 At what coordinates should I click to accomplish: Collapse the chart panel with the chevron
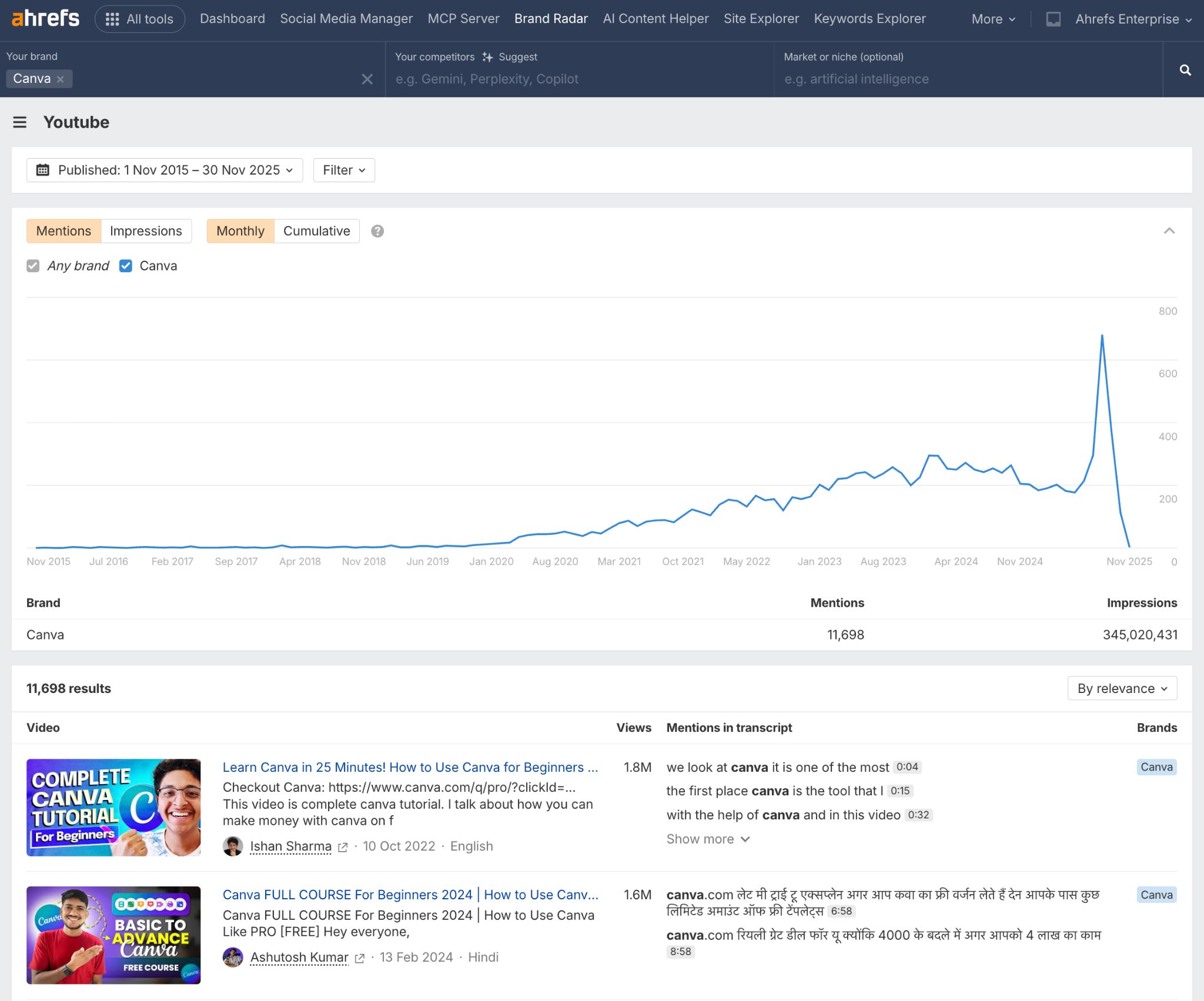pyautogui.click(x=1169, y=231)
